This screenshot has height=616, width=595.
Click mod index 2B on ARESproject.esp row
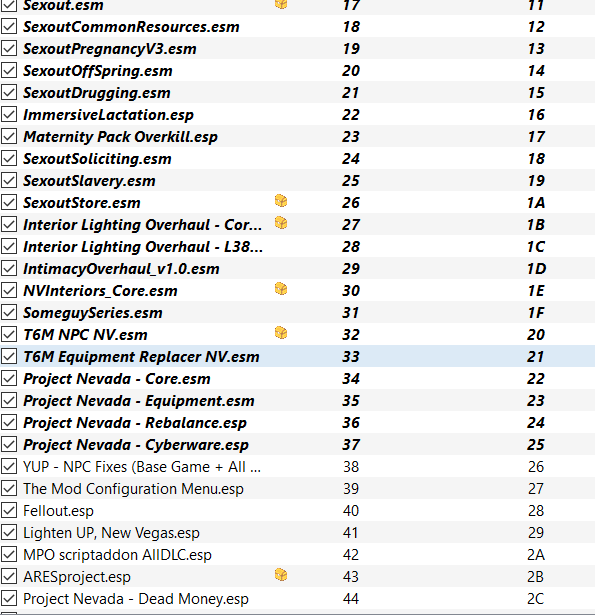pyautogui.click(x=536, y=577)
